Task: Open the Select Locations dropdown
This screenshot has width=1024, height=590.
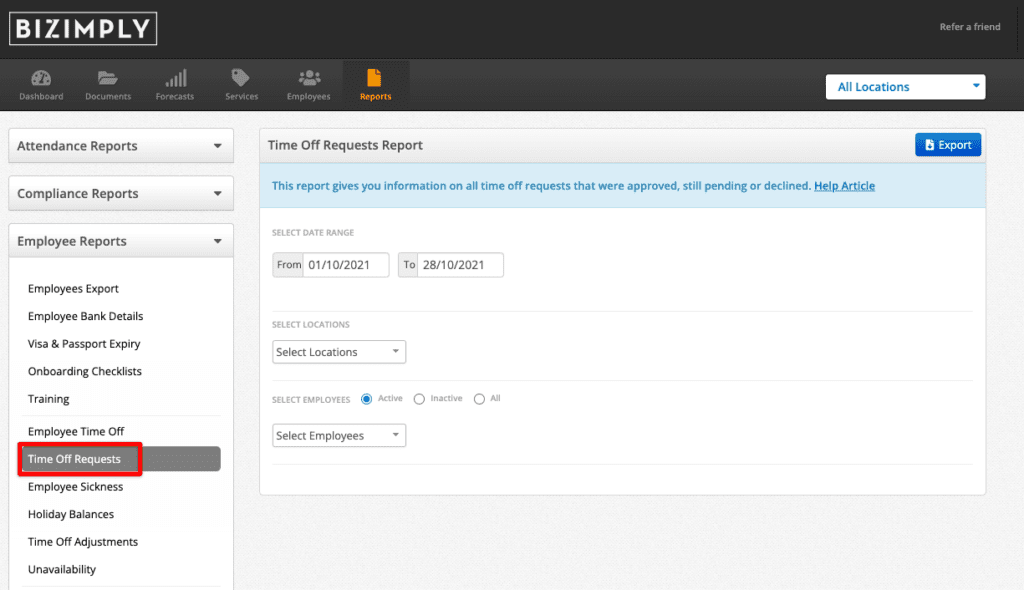Action: pos(339,352)
